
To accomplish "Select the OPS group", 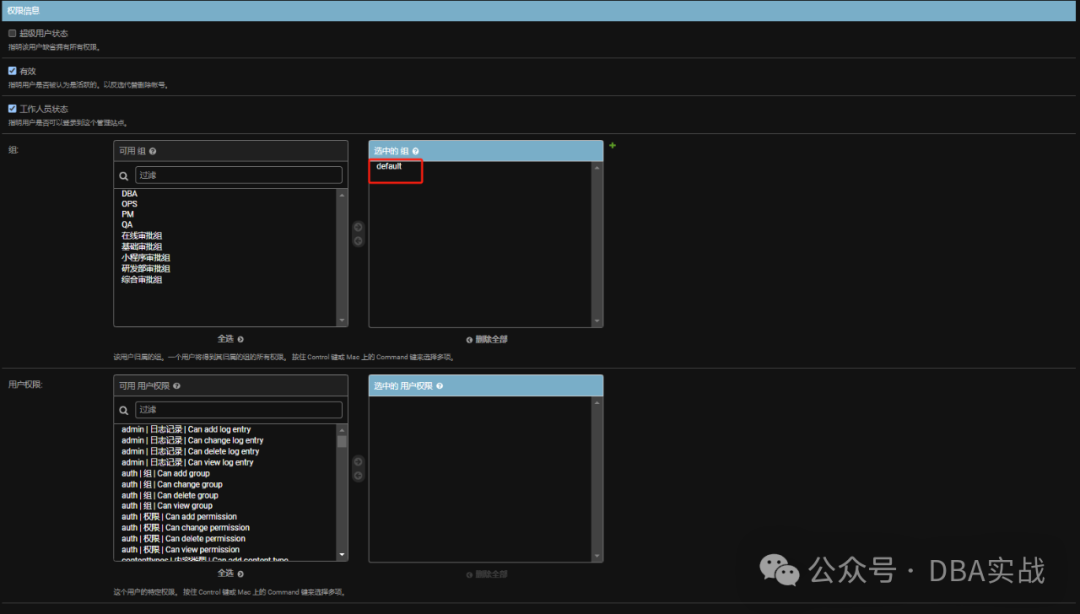I will point(129,204).
